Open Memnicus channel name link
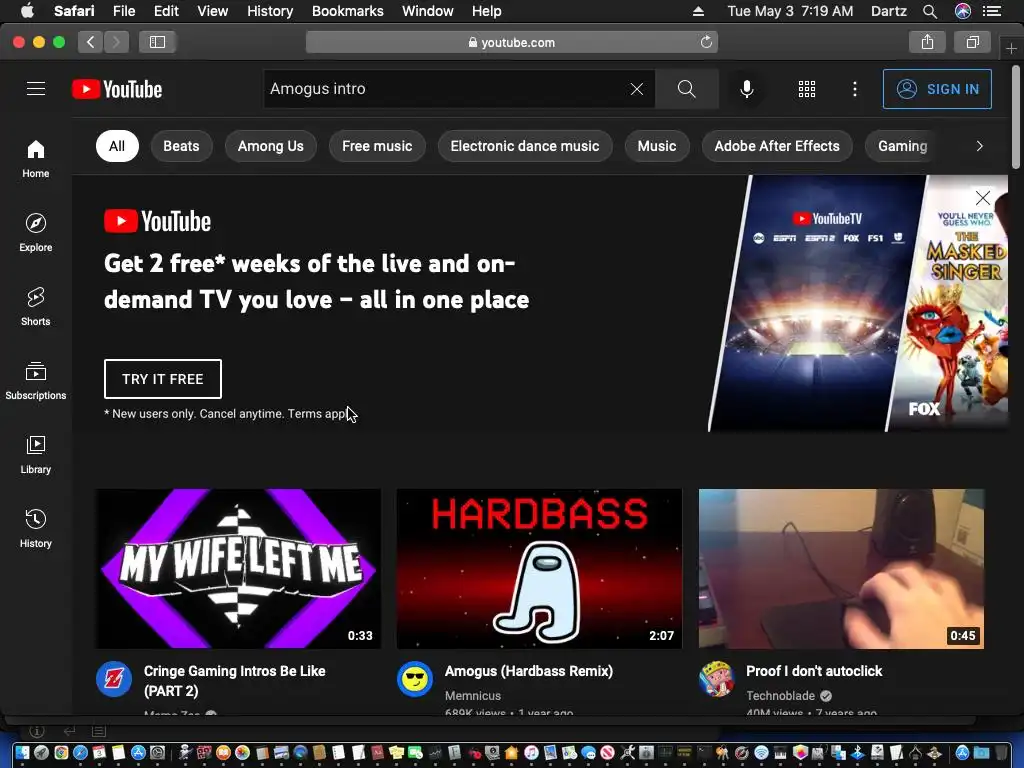 point(473,696)
